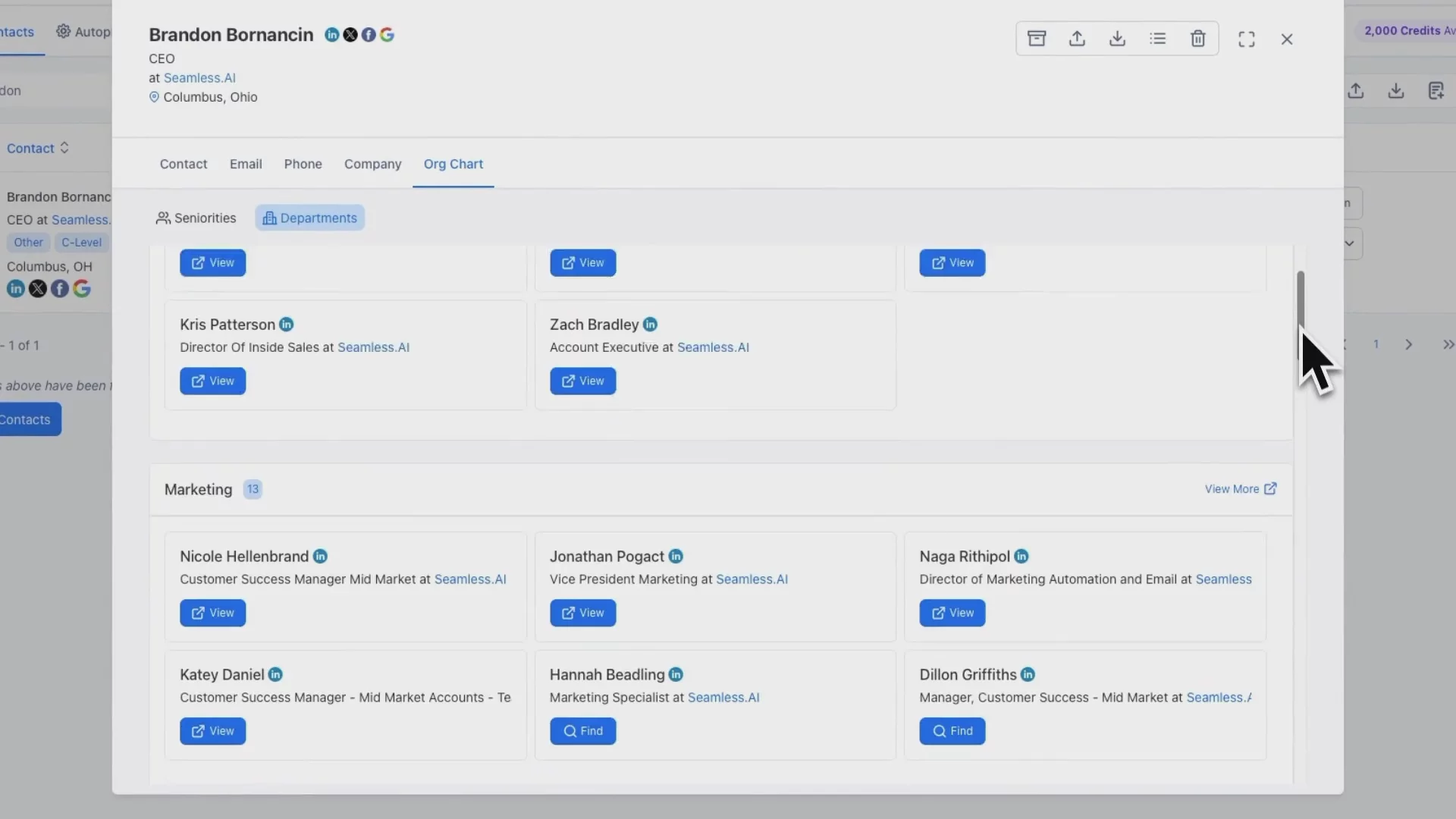
Task: Click the org chart vertical scrollbar
Action: pos(1300,303)
